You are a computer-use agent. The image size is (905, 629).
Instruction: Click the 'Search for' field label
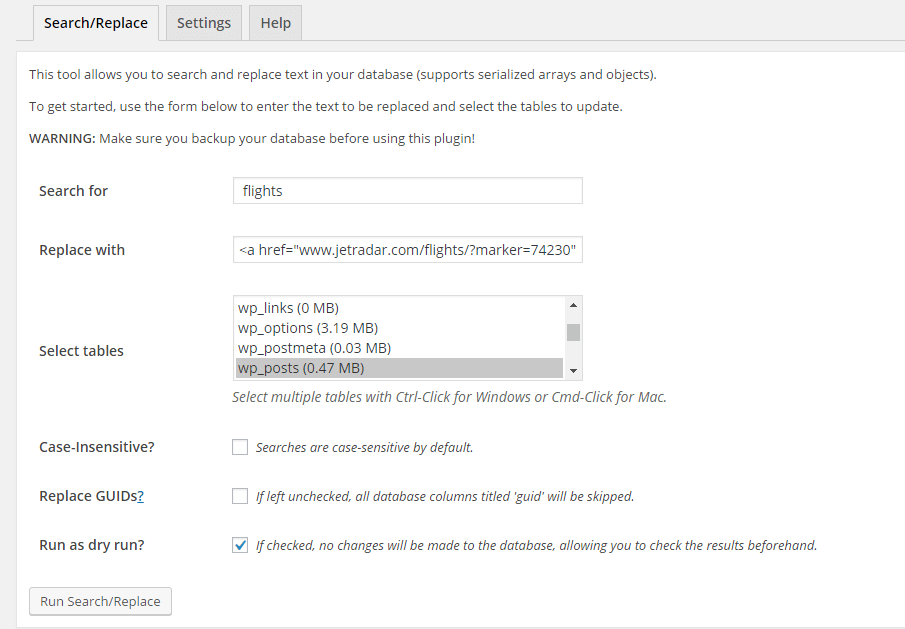[x=73, y=191]
